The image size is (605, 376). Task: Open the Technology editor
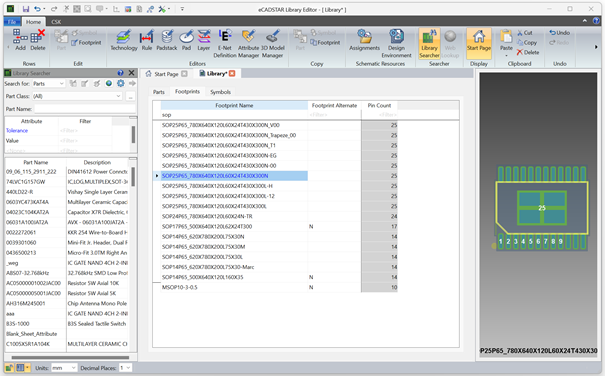[x=124, y=41]
